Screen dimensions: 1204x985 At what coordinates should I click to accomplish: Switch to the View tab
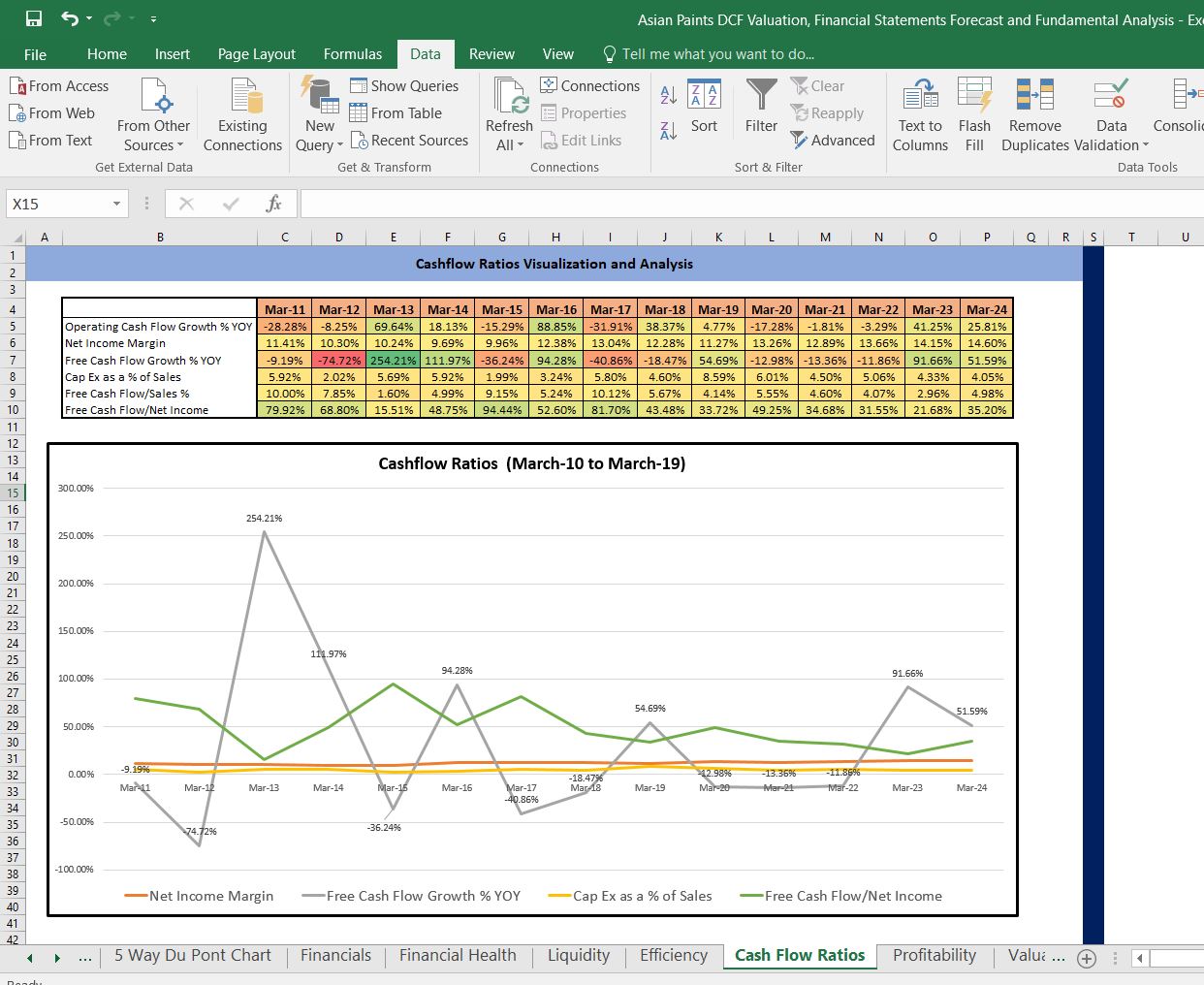(558, 54)
